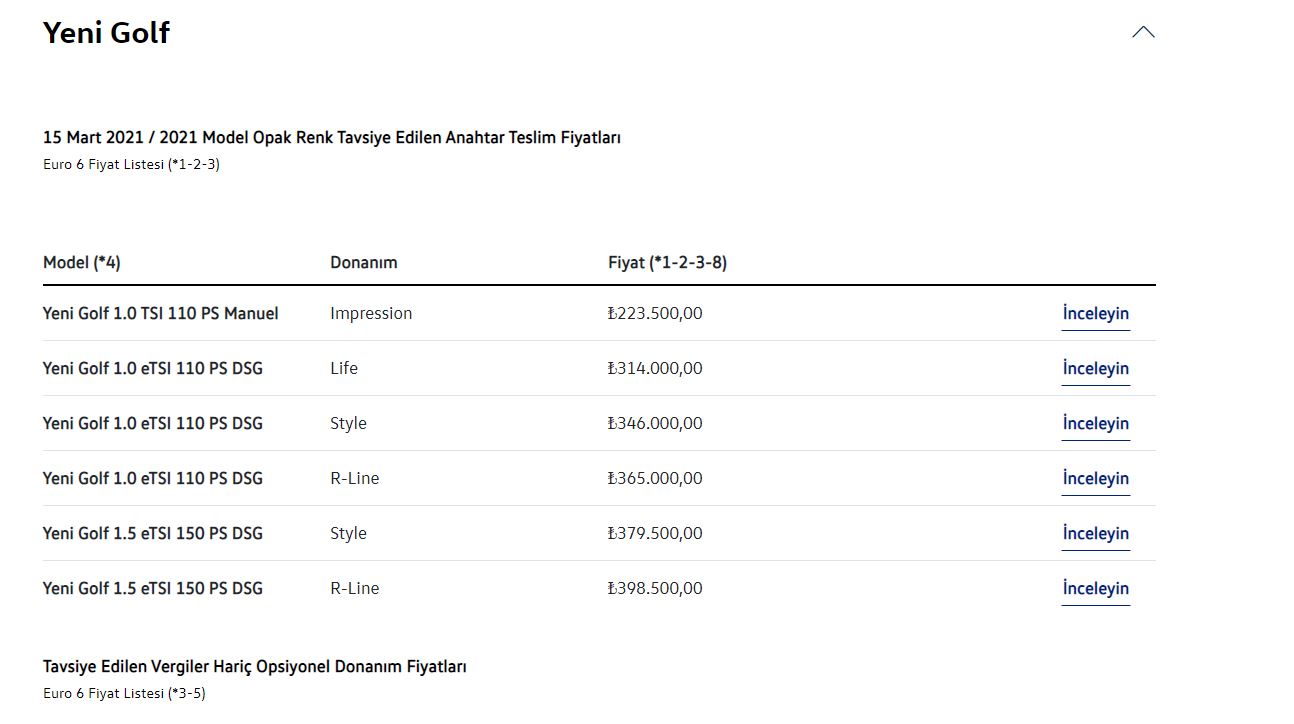Click Yeni Golf 1.0 TSI 110 PS Manuel

161,313
